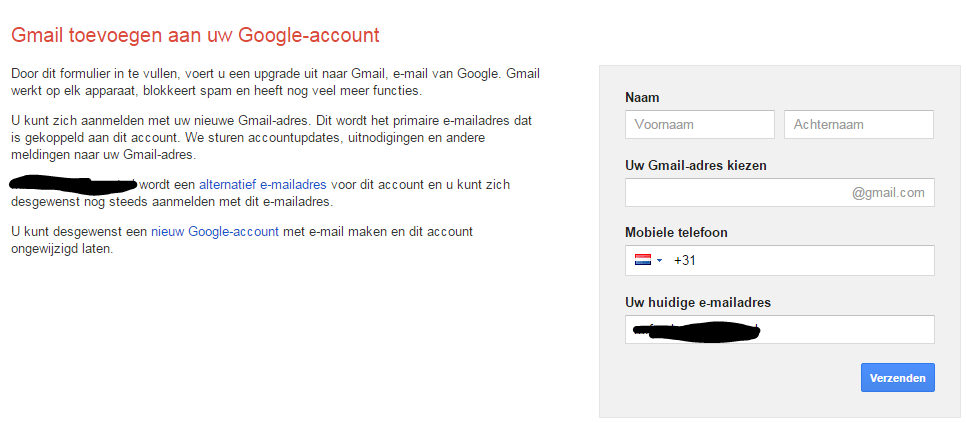Open the country code dropdown arrow

tap(659, 260)
